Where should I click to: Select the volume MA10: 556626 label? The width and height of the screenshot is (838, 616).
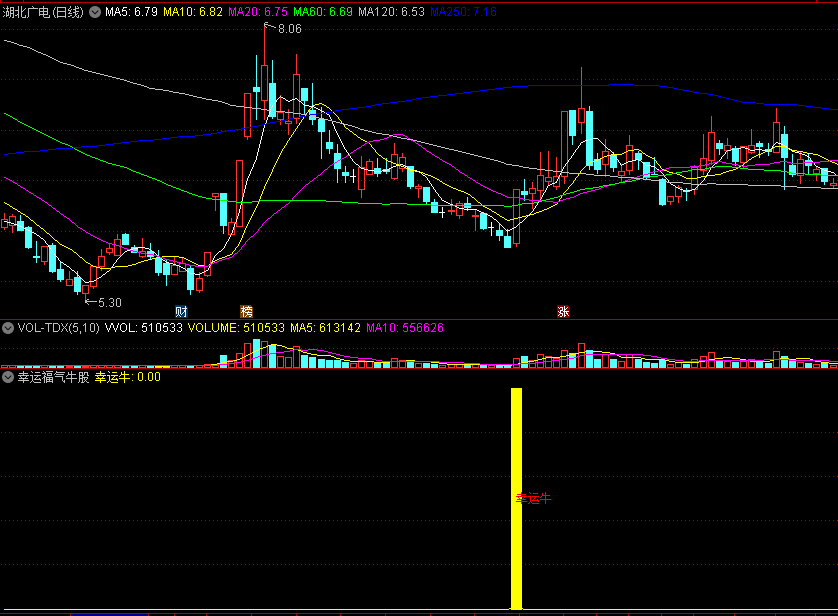click(405, 328)
